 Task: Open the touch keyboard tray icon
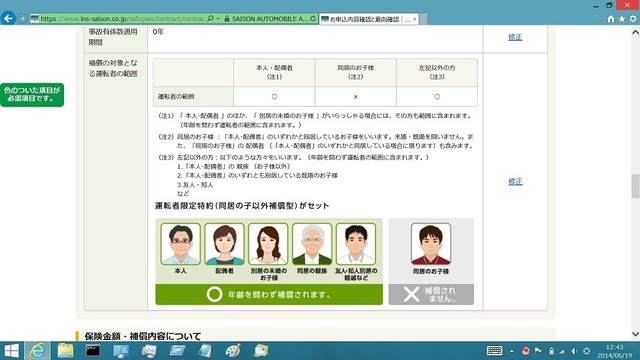tap(494, 351)
